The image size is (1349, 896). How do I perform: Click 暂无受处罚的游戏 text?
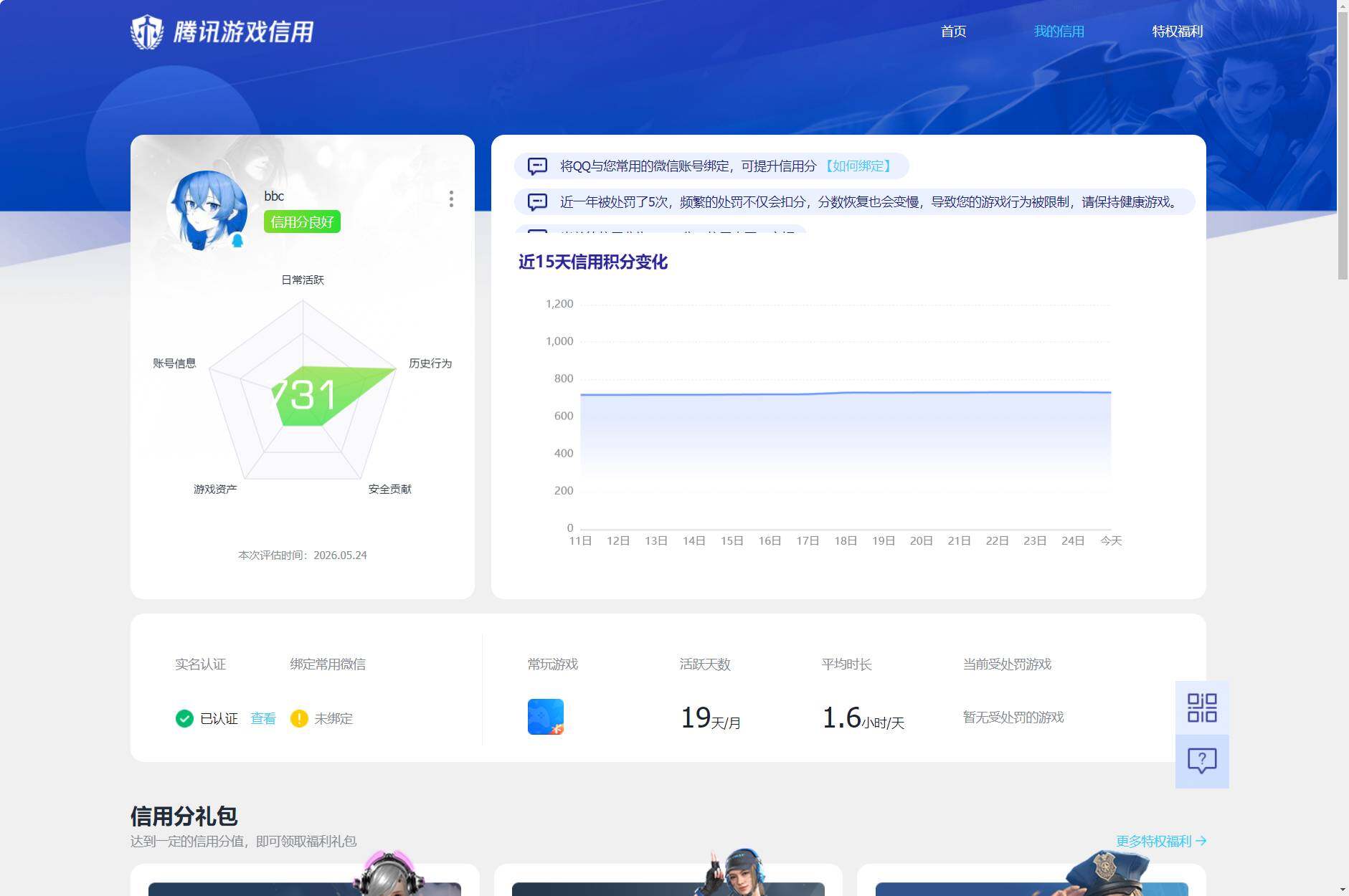(x=1013, y=718)
